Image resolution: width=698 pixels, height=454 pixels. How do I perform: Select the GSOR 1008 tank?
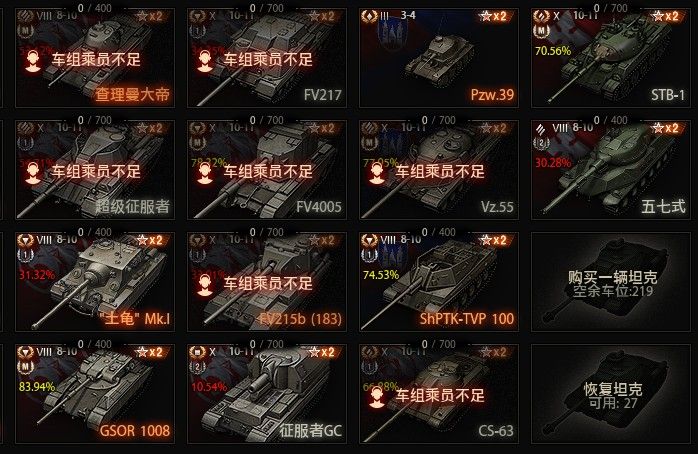click(95, 394)
